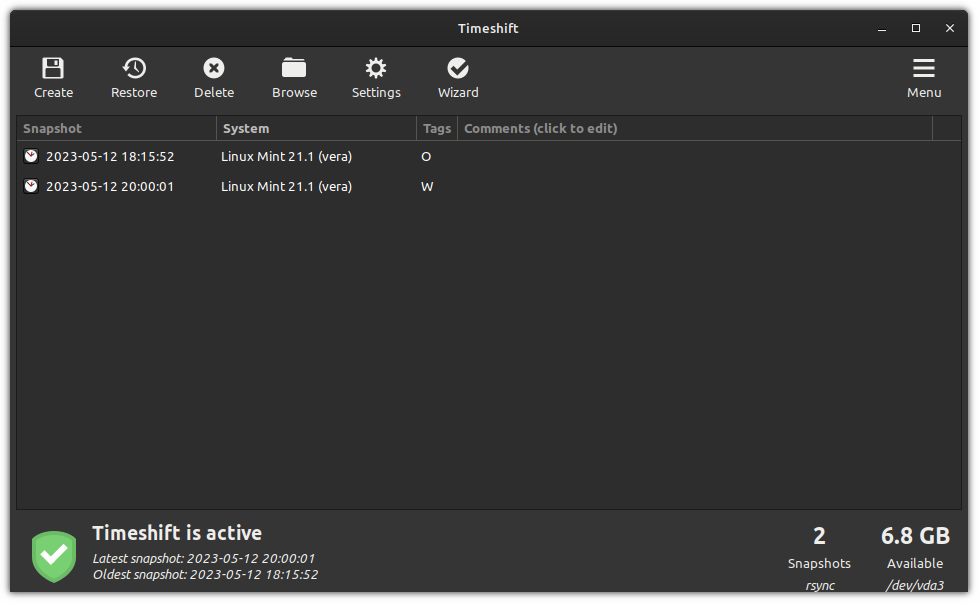Click the Create snapshot floppy icon
Screen dimensions: 980x604
coord(53,68)
